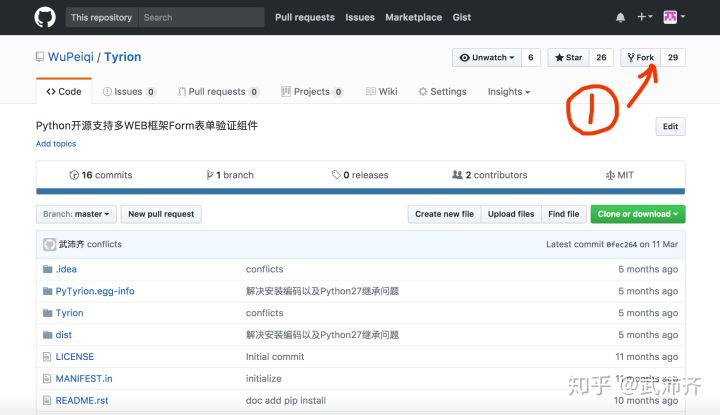Open the PyTyrion.egg-info folder
Viewport: 720px width, 415px height.
coord(95,291)
